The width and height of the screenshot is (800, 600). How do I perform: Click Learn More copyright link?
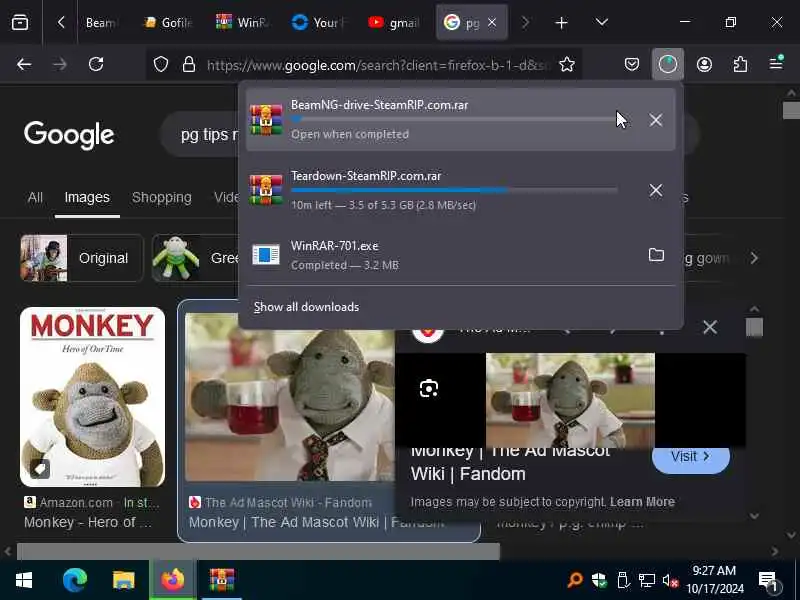(x=642, y=502)
